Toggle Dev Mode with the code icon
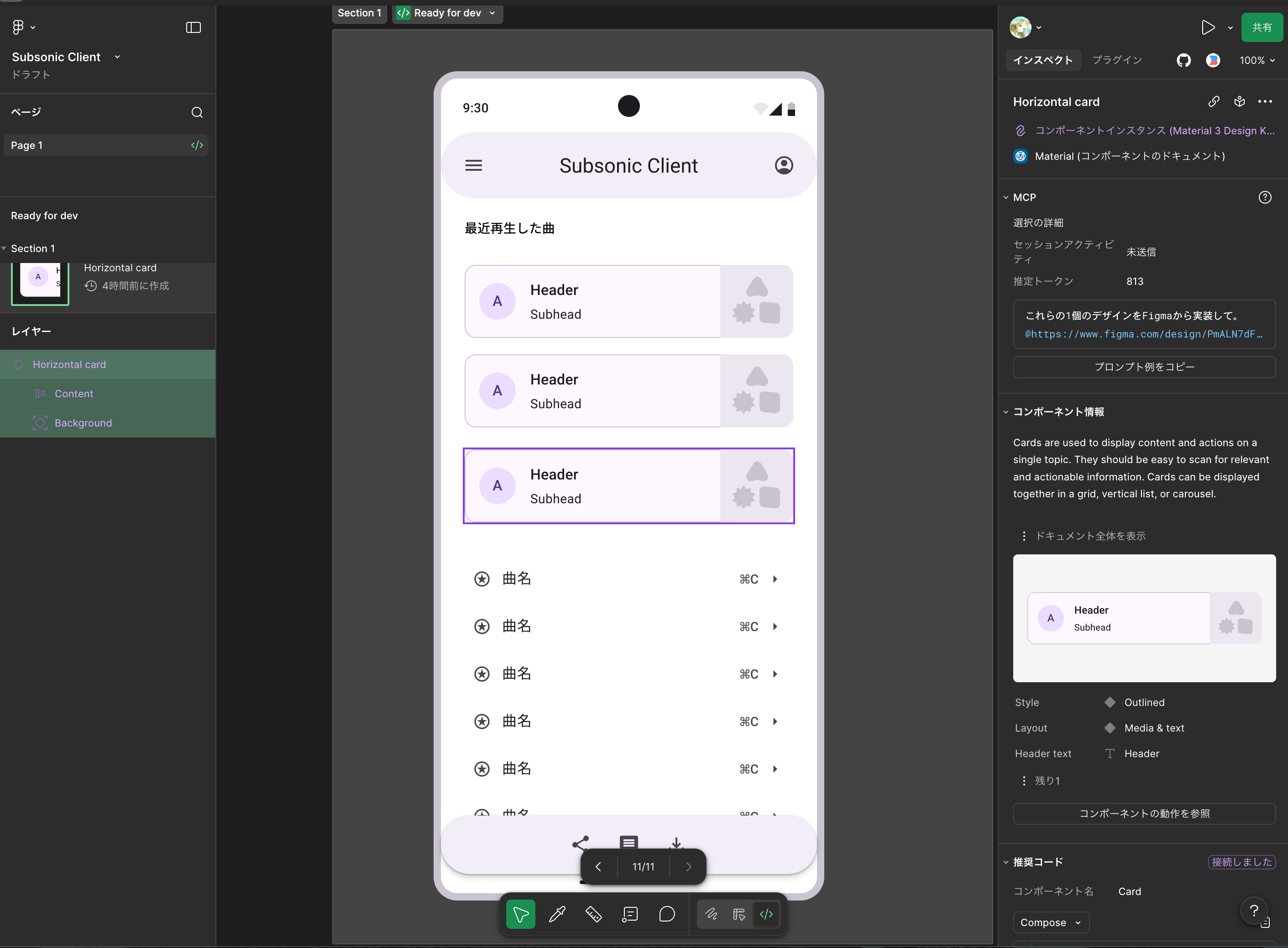 [766, 914]
